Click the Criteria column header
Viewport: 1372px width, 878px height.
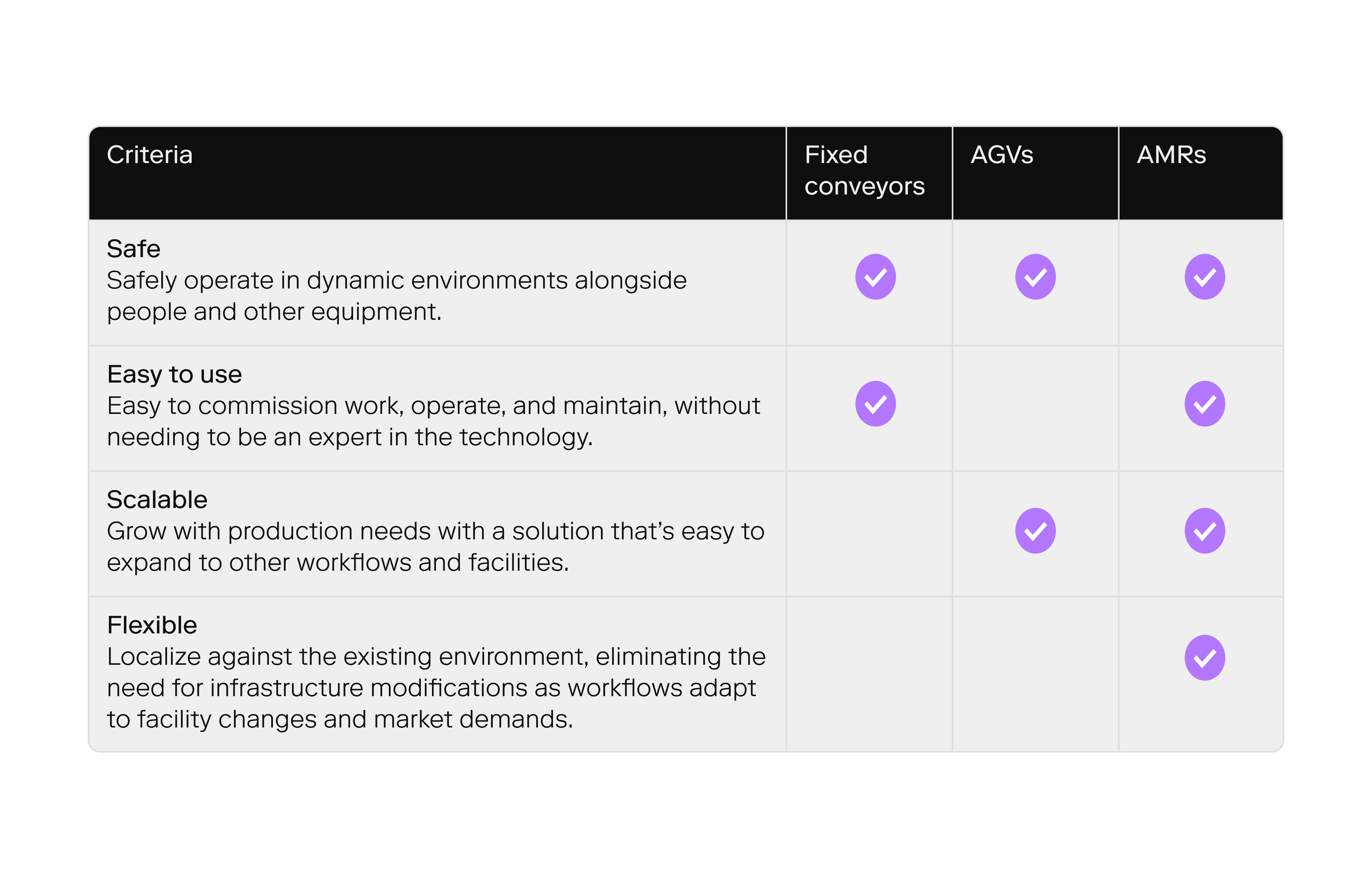click(x=150, y=155)
